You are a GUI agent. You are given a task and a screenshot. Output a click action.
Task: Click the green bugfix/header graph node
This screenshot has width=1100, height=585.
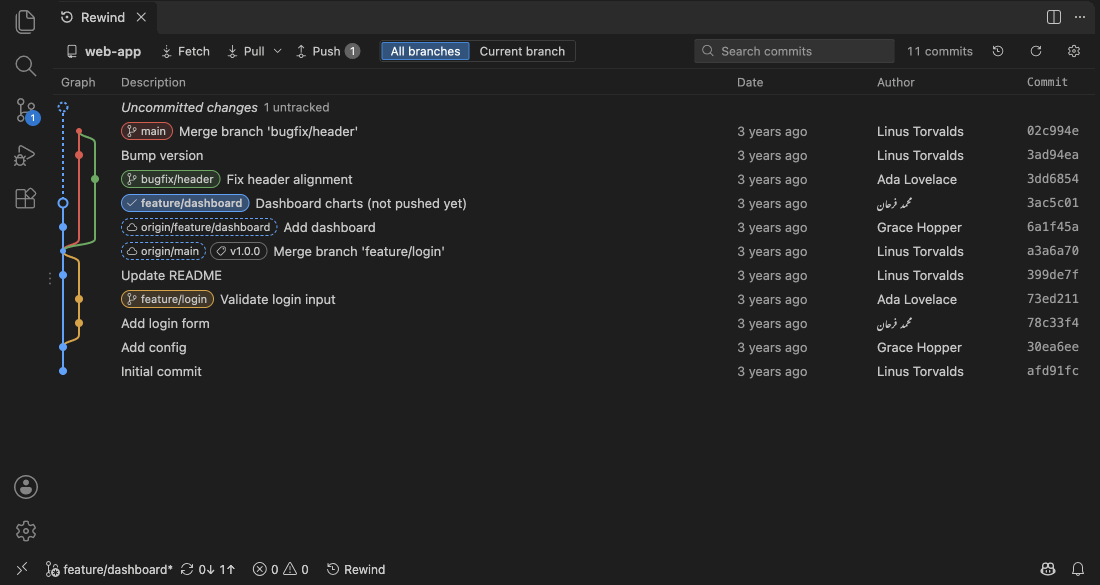tap(95, 179)
